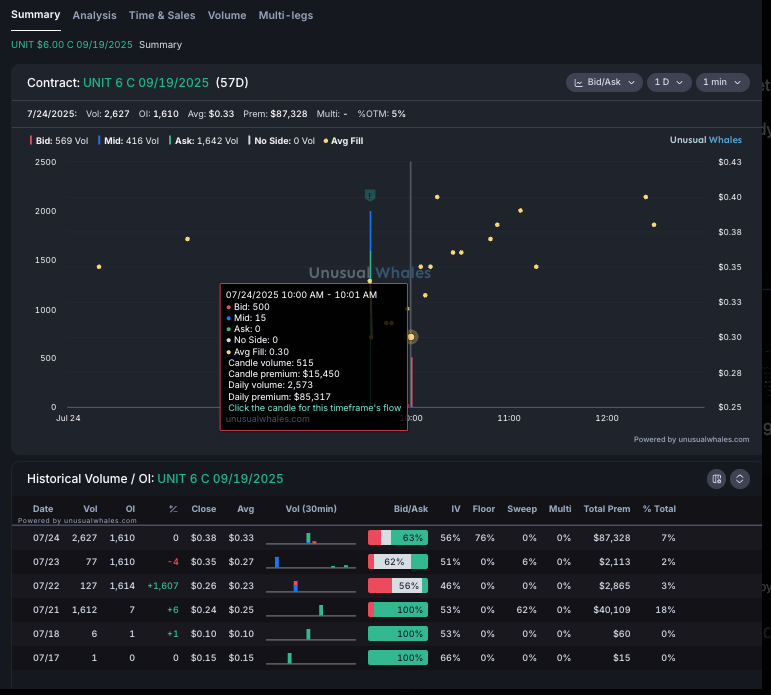Sort table by Floor column

pos(483,509)
